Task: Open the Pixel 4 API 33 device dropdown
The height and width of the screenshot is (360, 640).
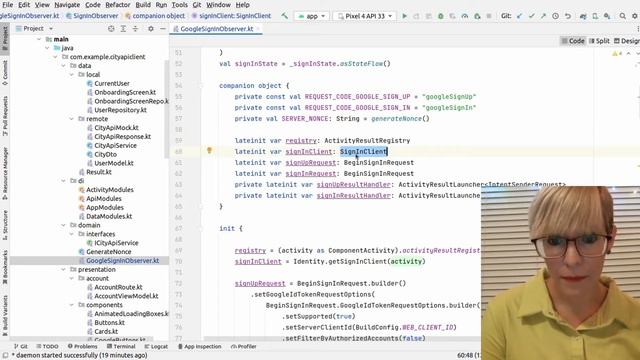Action: [x=364, y=16]
